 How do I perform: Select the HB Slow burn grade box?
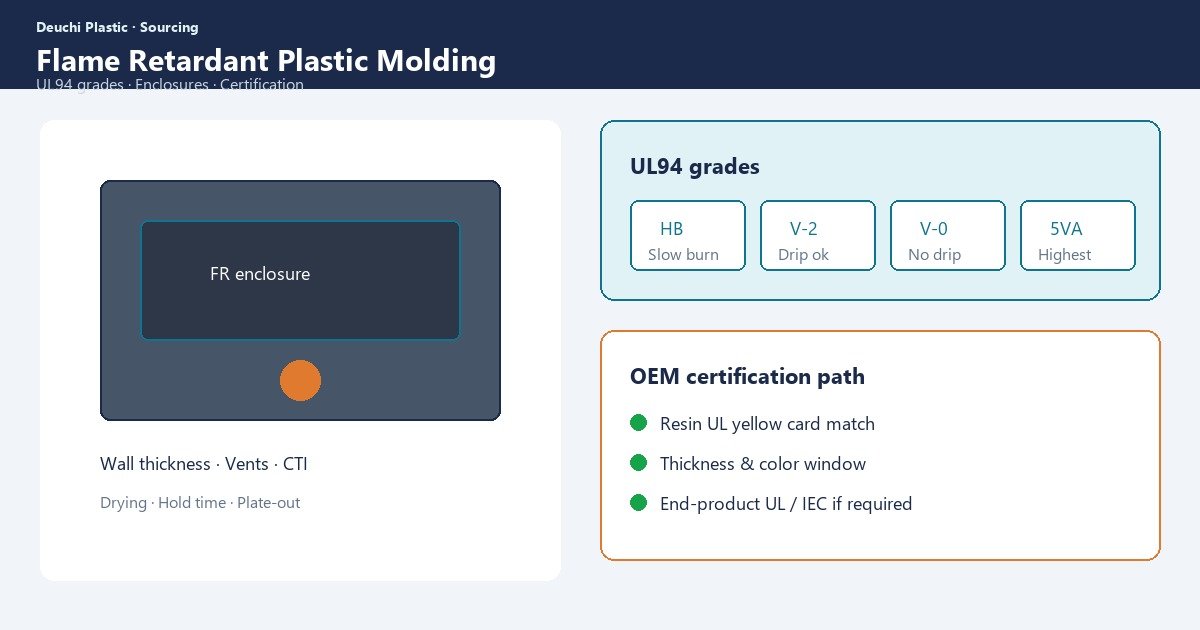(688, 235)
